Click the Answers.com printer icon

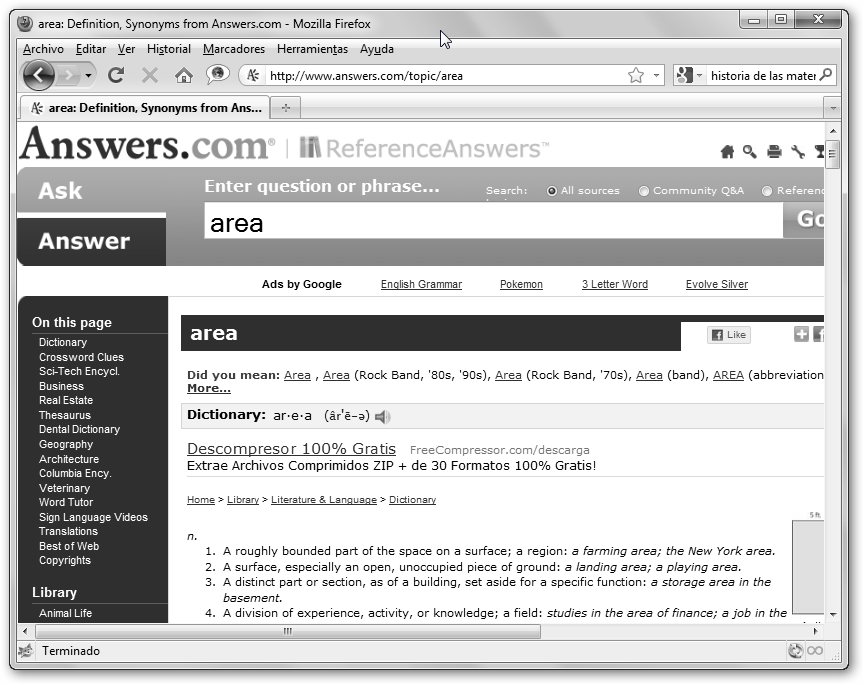click(x=774, y=152)
